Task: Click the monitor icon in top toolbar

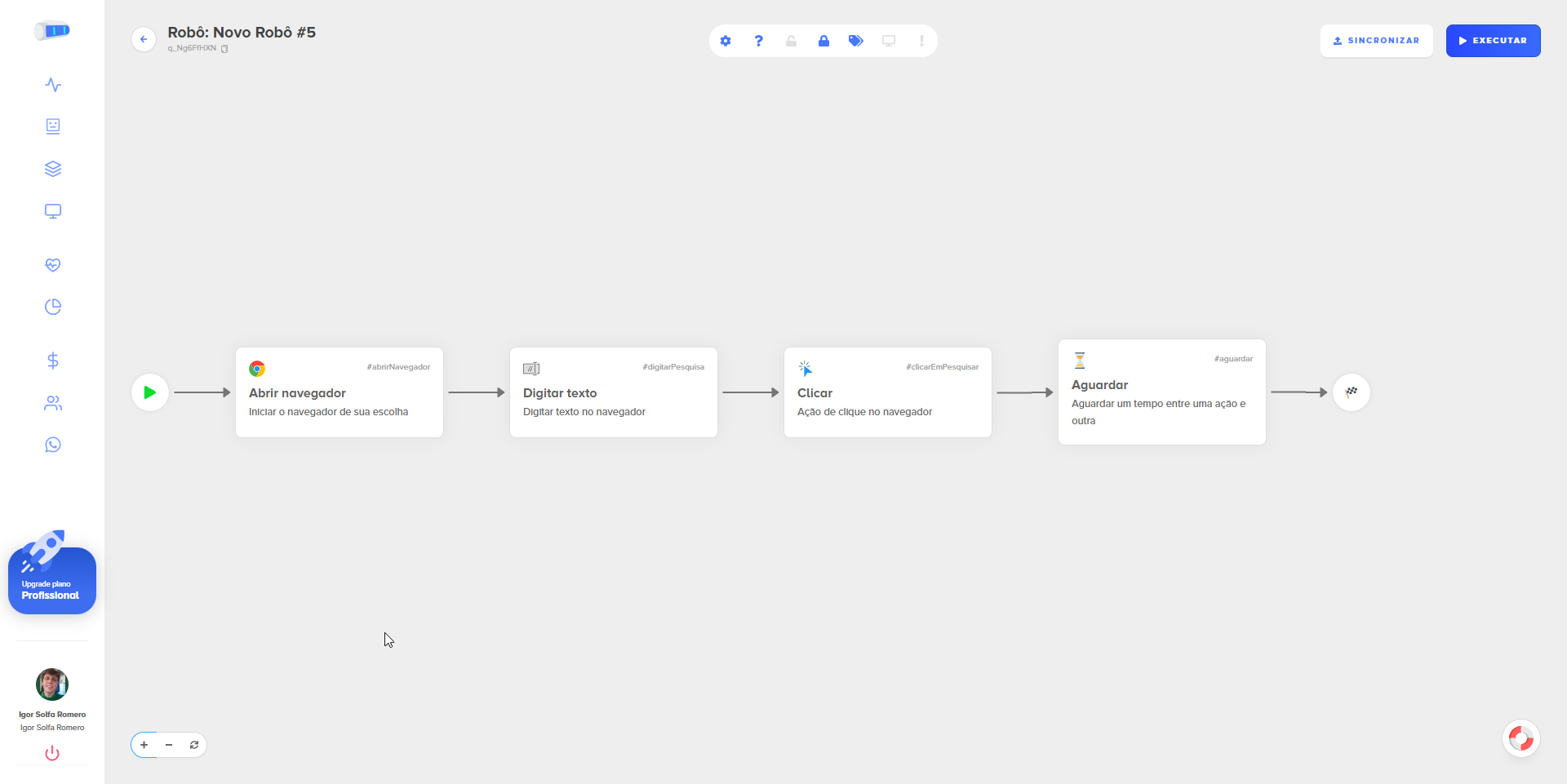Action: 889,41
